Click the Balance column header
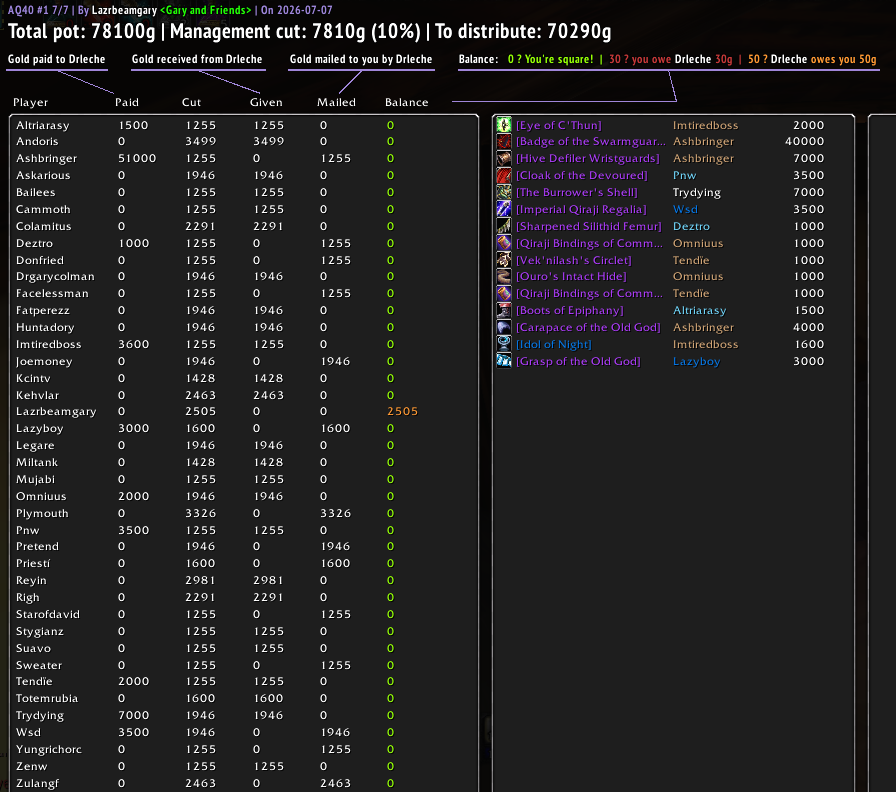The height and width of the screenshot is (792, 896). (x=406, y=102)
